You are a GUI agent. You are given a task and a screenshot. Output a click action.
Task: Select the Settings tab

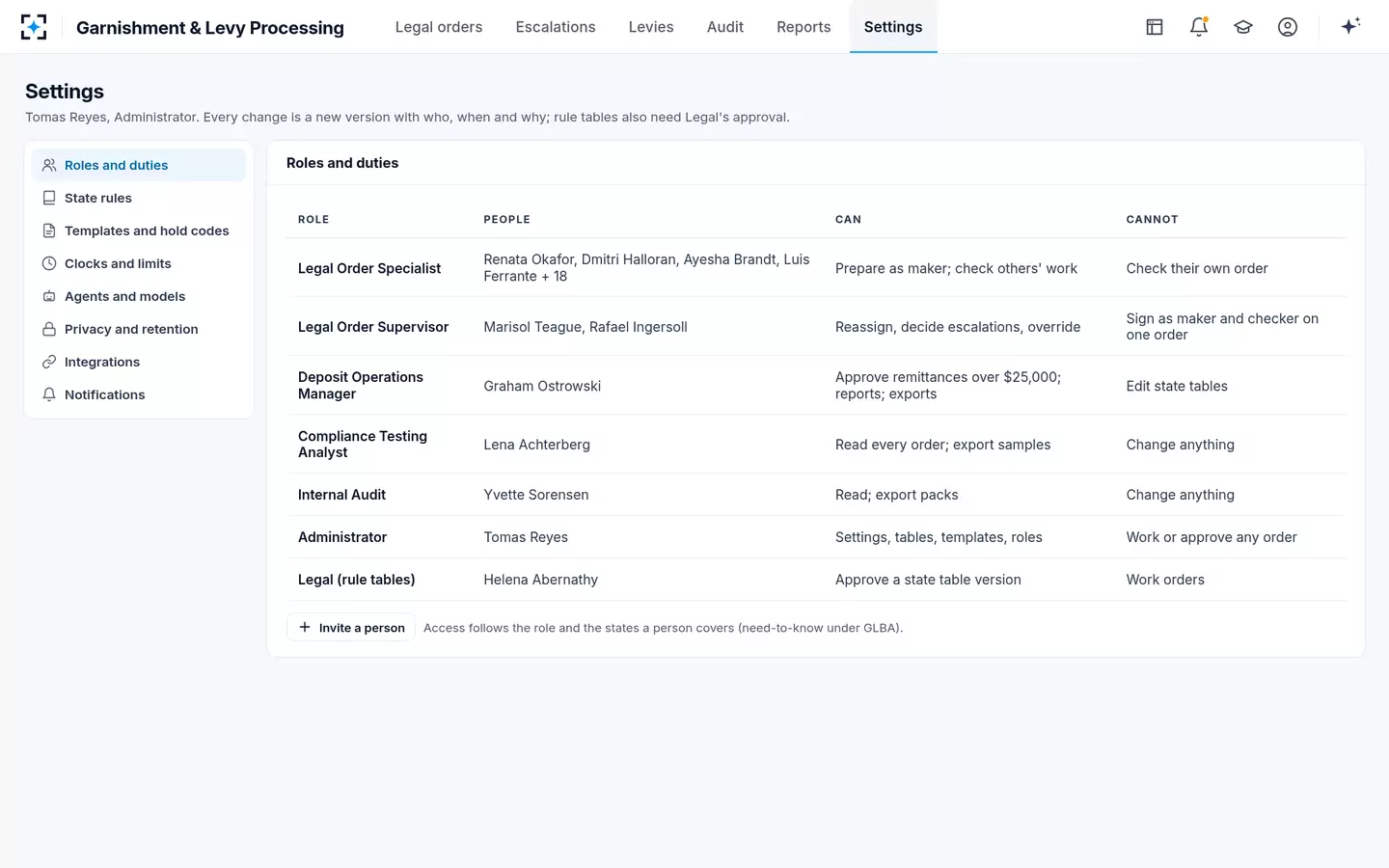(x=893, y=27)
